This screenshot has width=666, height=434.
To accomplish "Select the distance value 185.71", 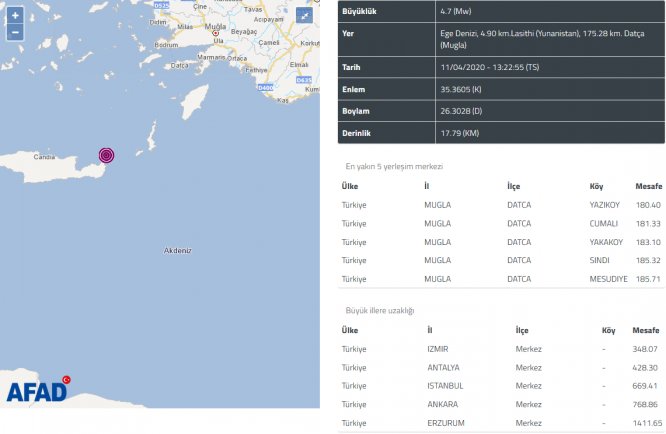I will click(648, 279).
